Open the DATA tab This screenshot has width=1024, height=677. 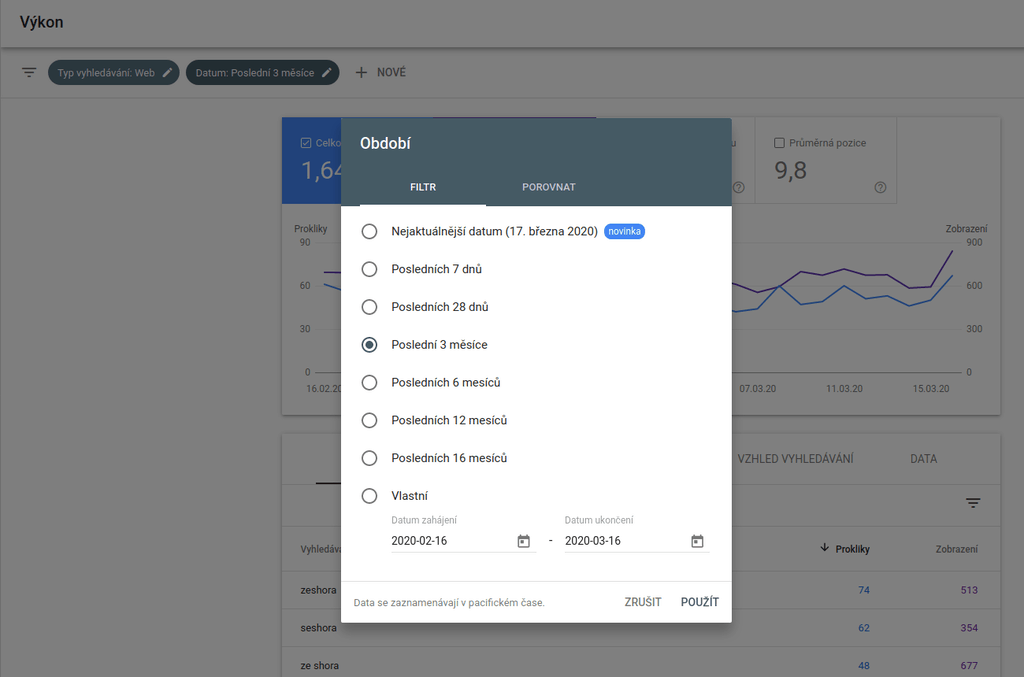click(923, 459)
